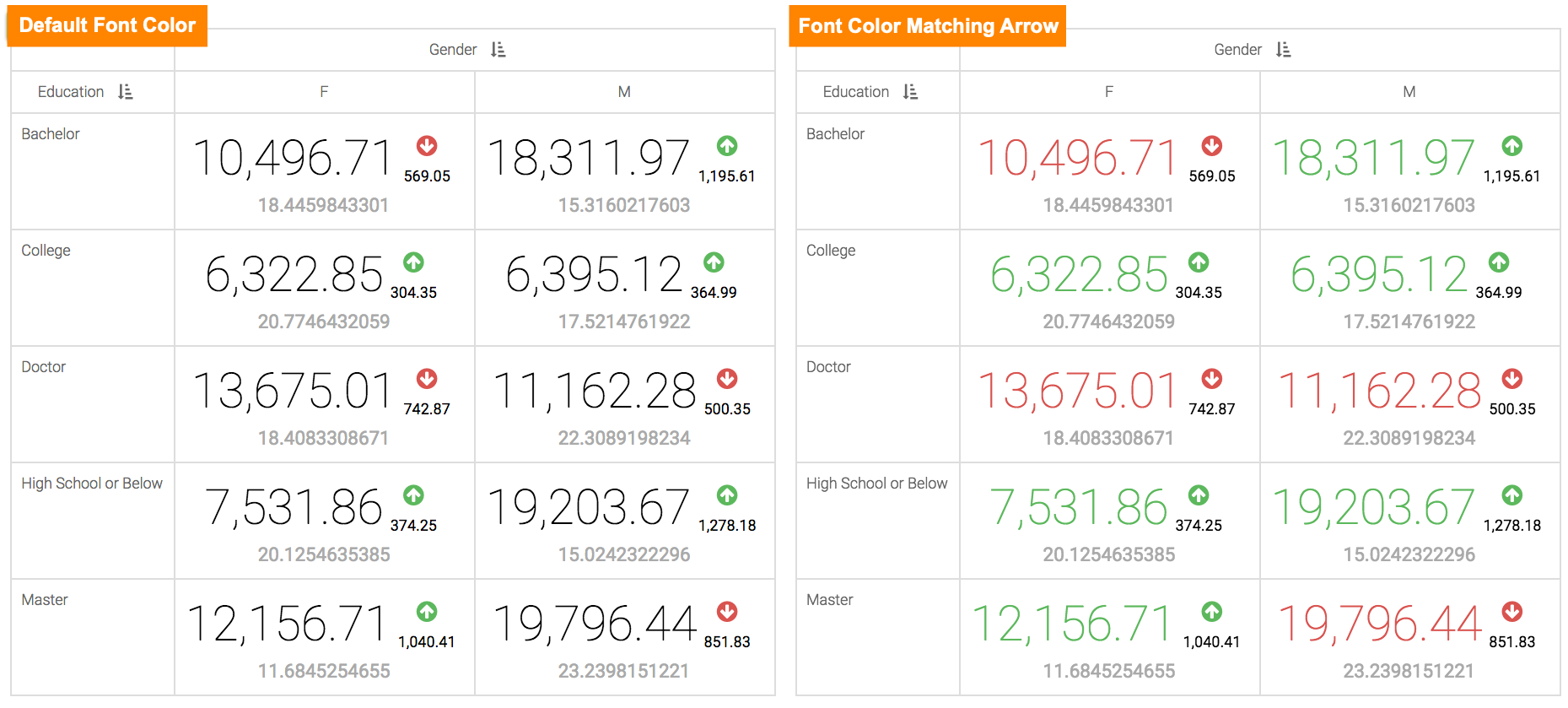Click the red down arrow beside red 19,796.44
This screenshot has height=708, width=1568.
(1511, 612)
